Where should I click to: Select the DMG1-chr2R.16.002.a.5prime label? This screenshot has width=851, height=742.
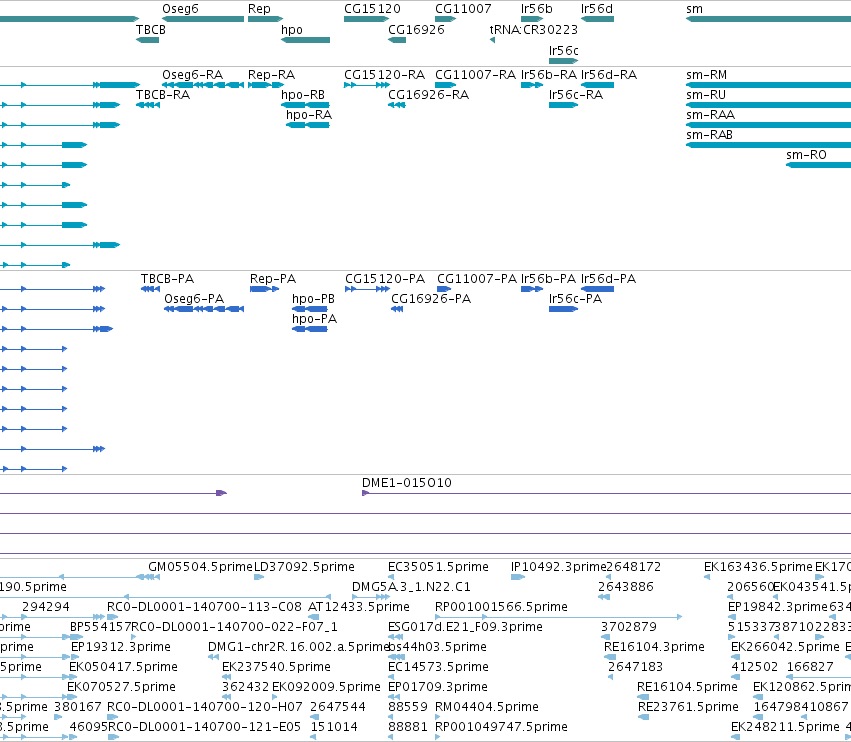[x=299, y=646]
